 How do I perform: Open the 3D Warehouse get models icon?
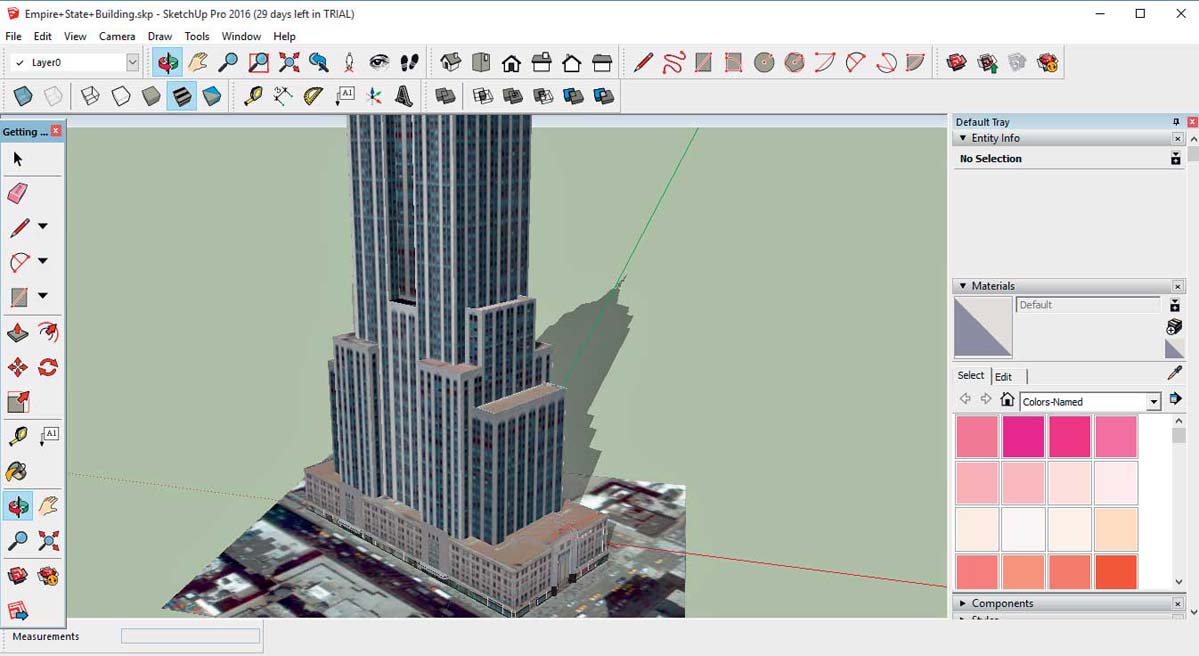tap(957, 63)
